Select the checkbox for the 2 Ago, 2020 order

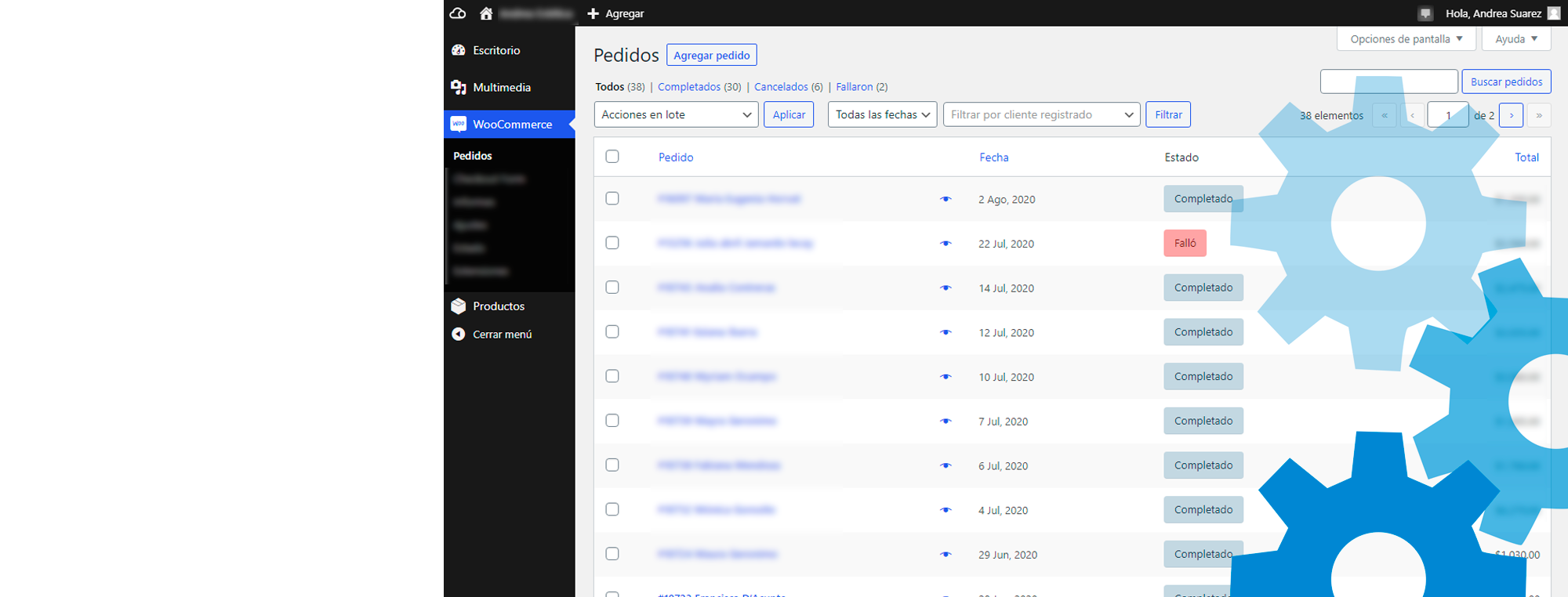coord(612,198)
